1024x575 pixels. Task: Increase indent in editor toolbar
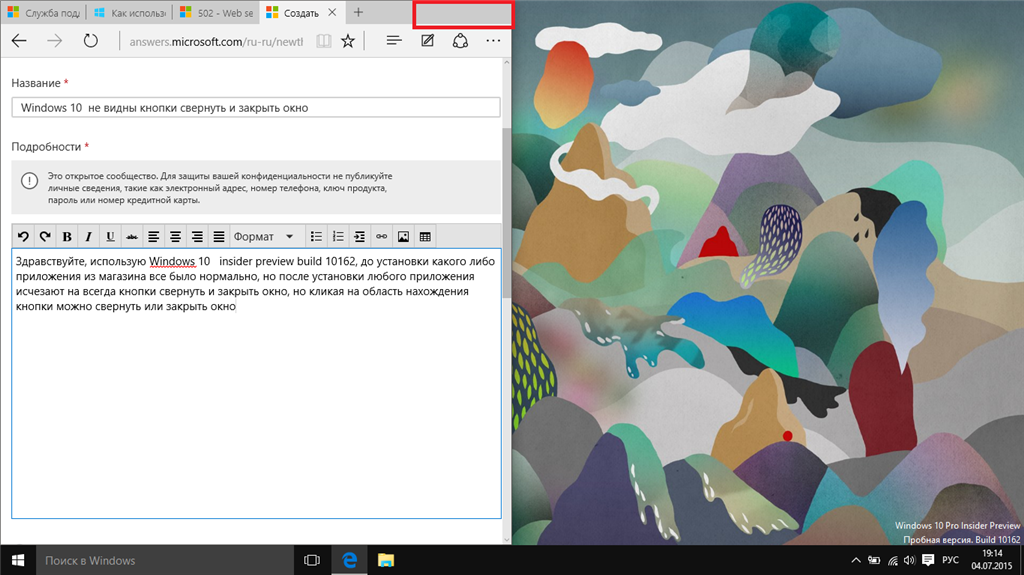click(359, 237)
